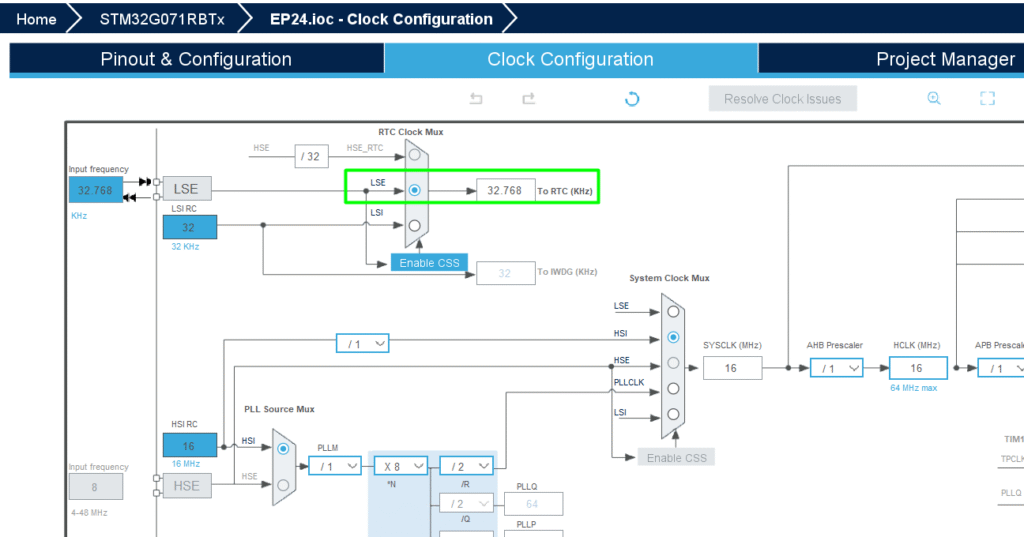1024x537 pixels.
Task: Click the LSE input frequency field
Action: click(x=96, y=190)
